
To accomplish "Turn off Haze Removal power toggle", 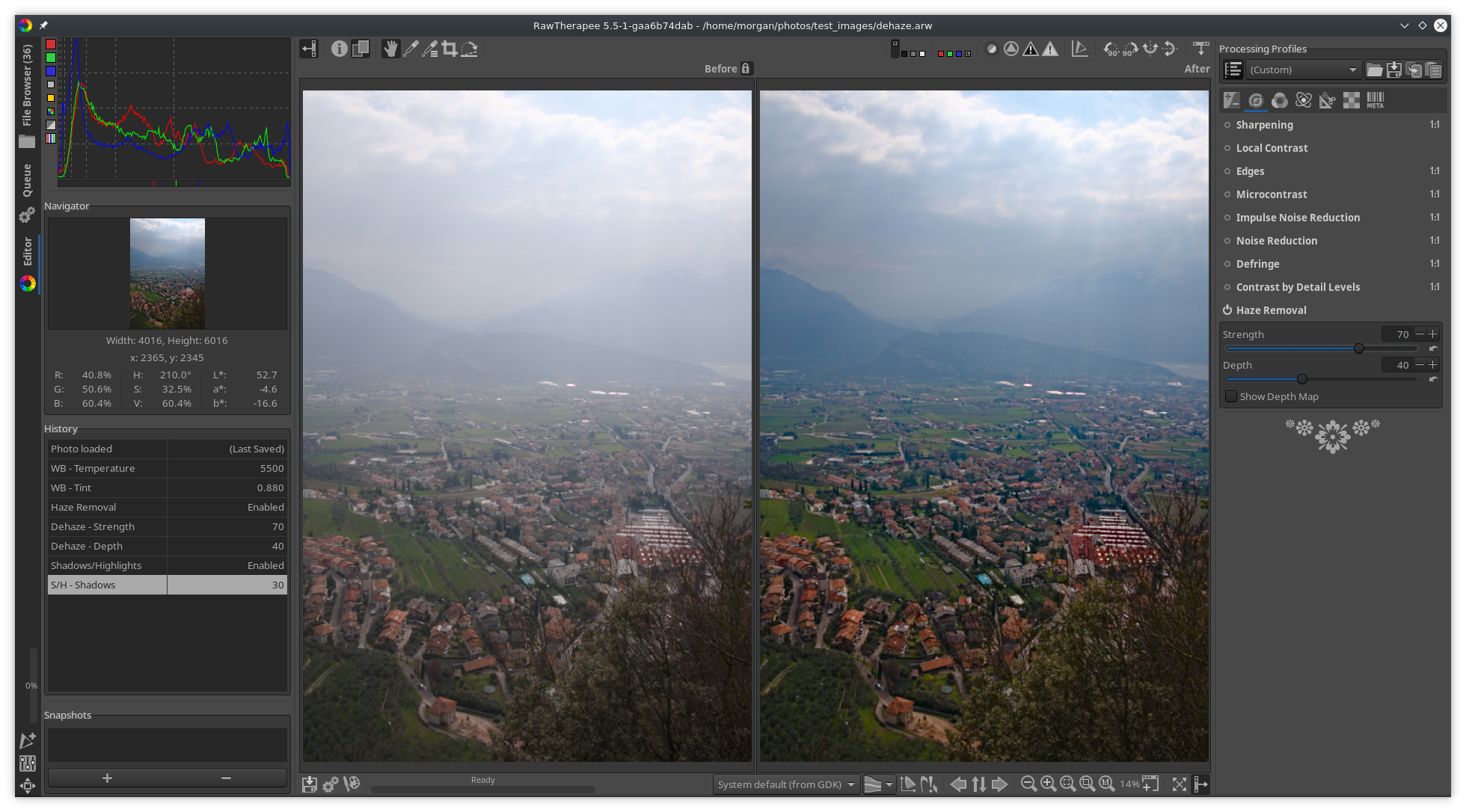I will point(1227,310).
